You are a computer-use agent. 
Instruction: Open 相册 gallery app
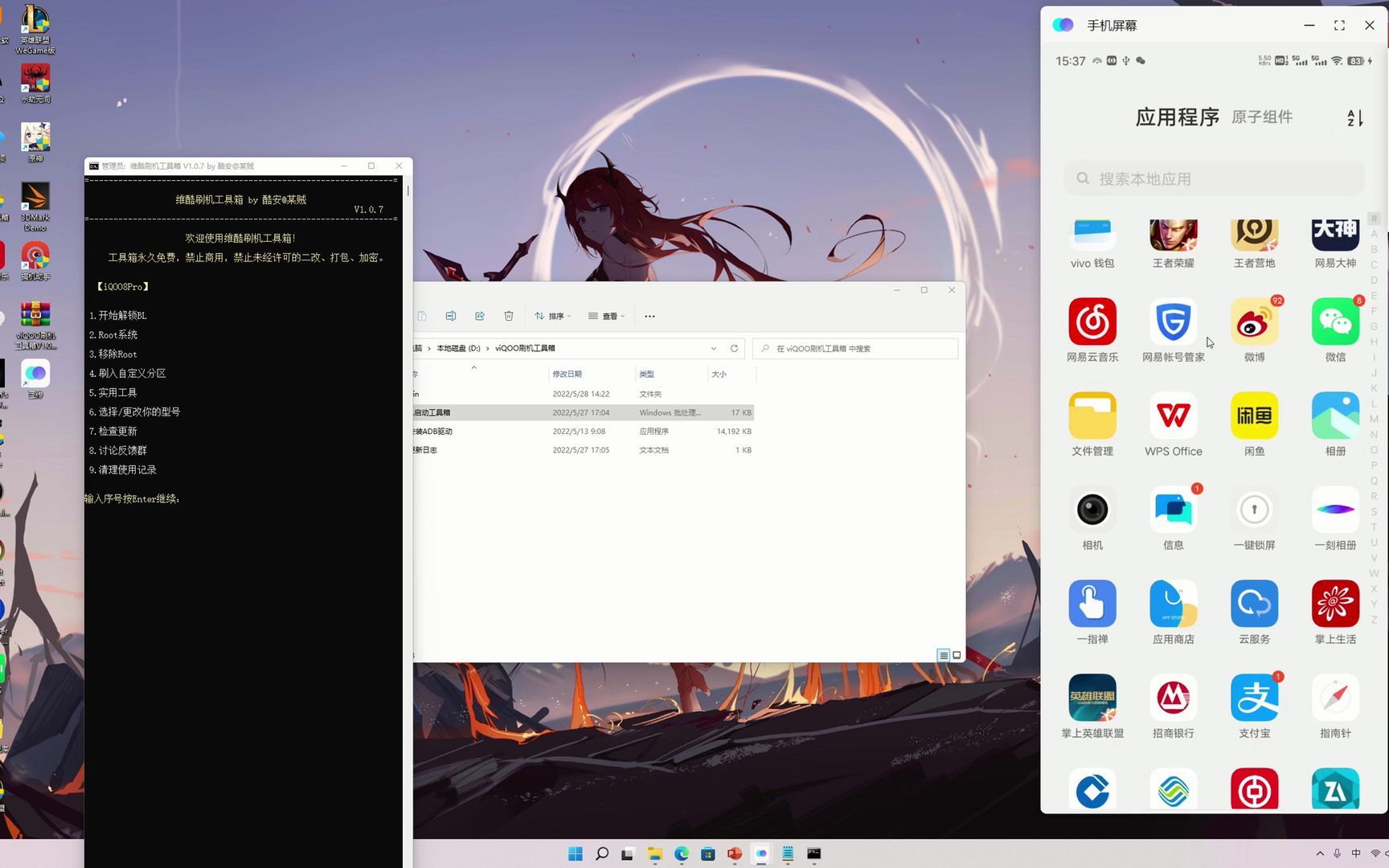point(1335,416)
